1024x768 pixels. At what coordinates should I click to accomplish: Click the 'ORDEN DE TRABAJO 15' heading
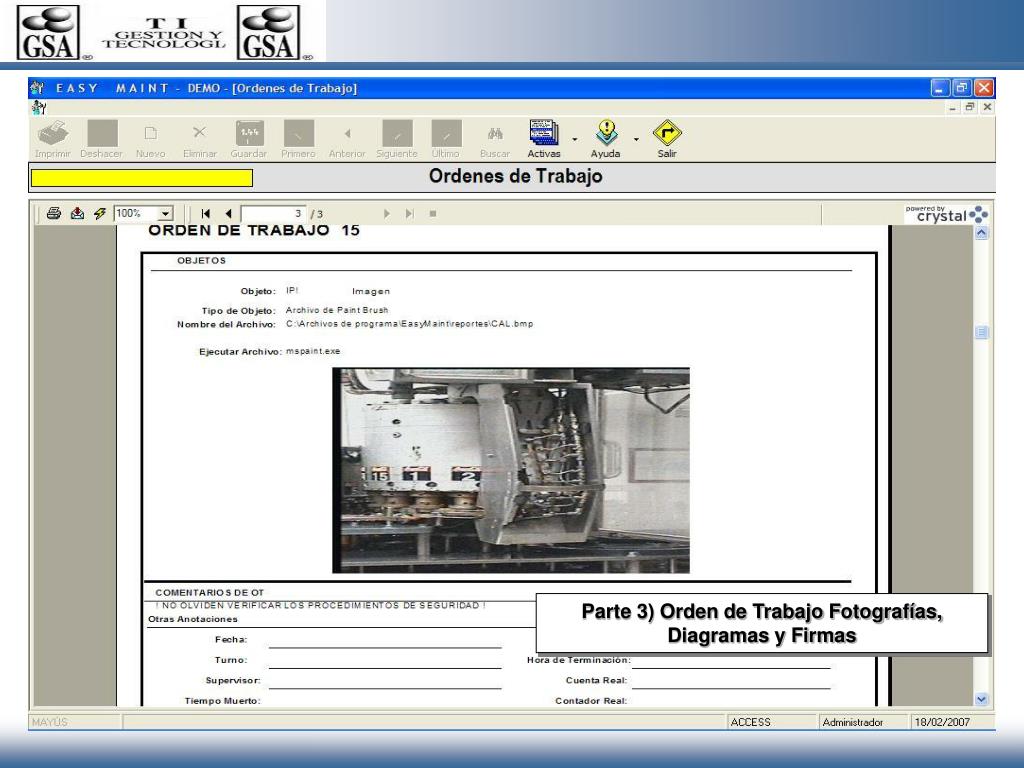(254, 231)
